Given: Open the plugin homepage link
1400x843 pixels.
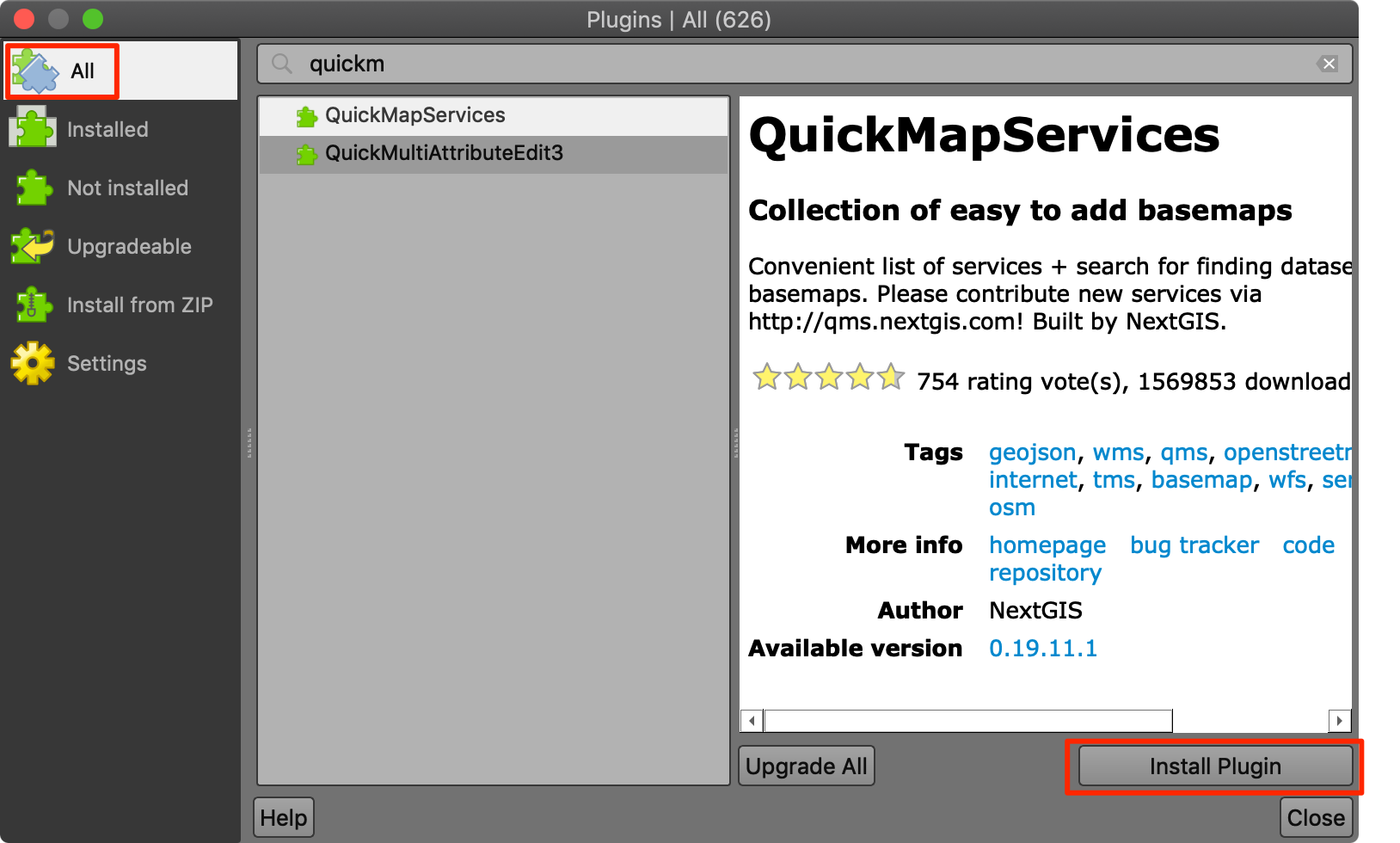Looking at the screenshot, I should 1047,545.
